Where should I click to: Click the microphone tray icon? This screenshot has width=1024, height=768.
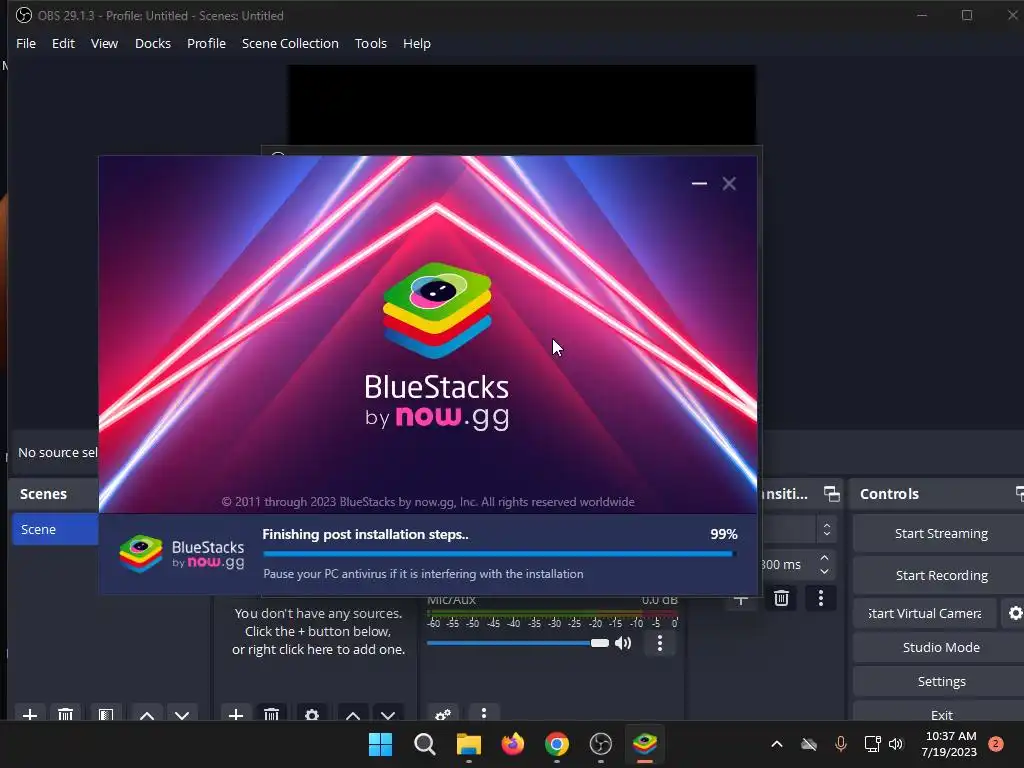tap(840, 744)
